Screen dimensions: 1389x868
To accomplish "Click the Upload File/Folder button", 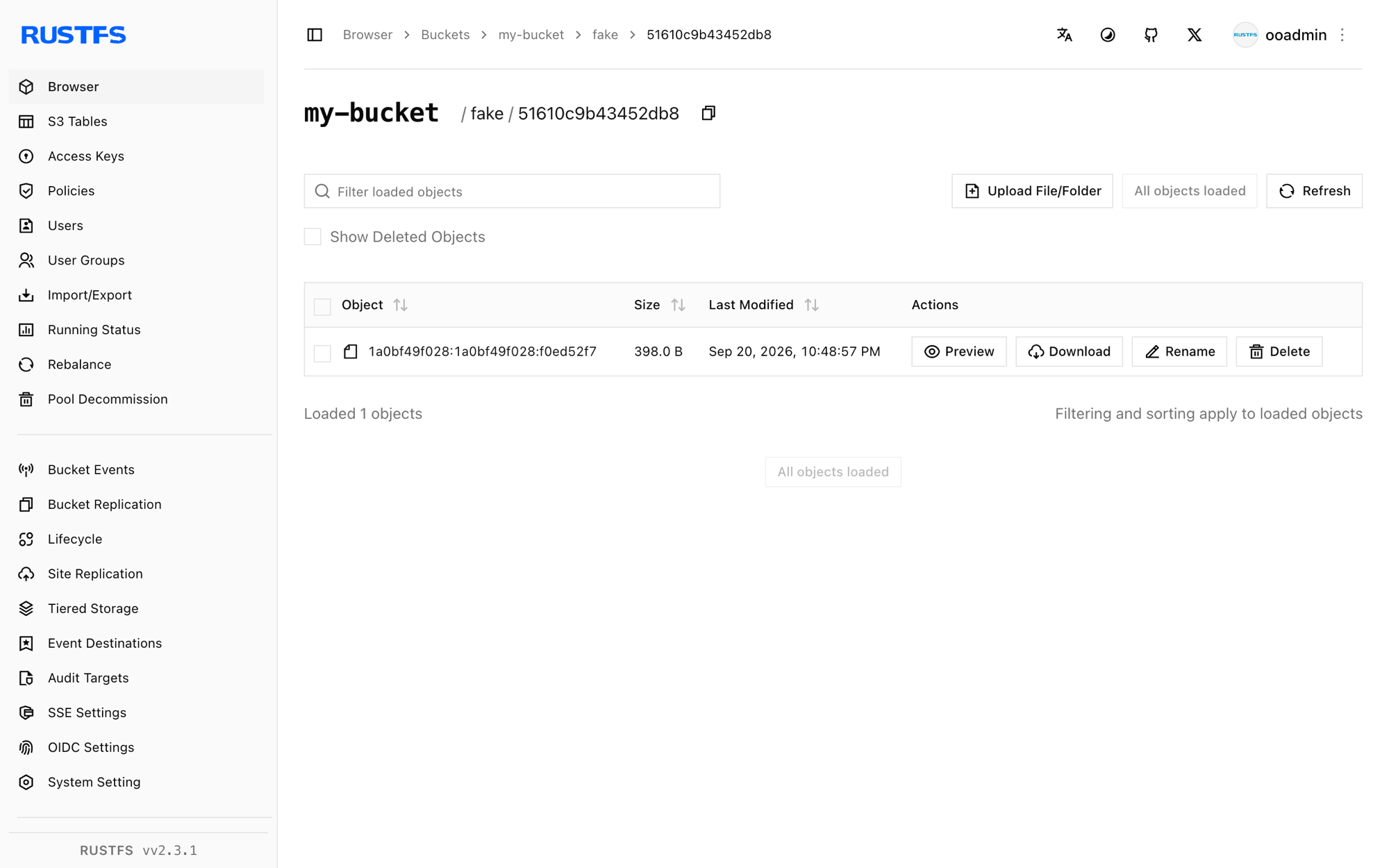I will (x=1032, y=191).
